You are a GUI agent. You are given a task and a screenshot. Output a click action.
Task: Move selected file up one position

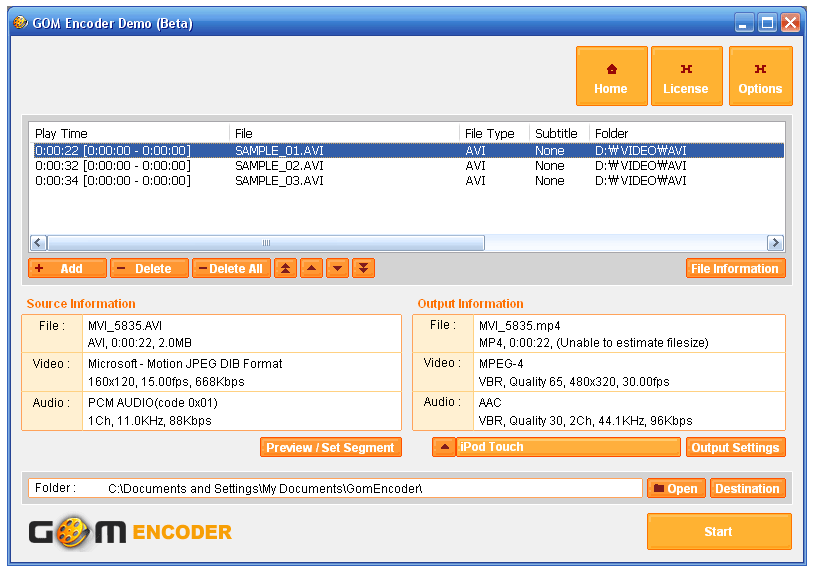312,269
